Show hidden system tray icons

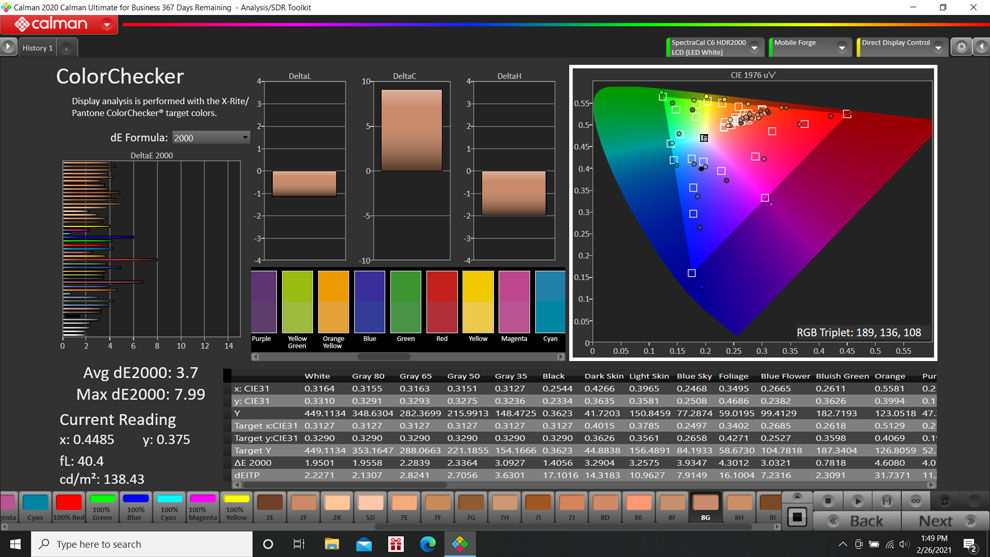coord(842,544)
